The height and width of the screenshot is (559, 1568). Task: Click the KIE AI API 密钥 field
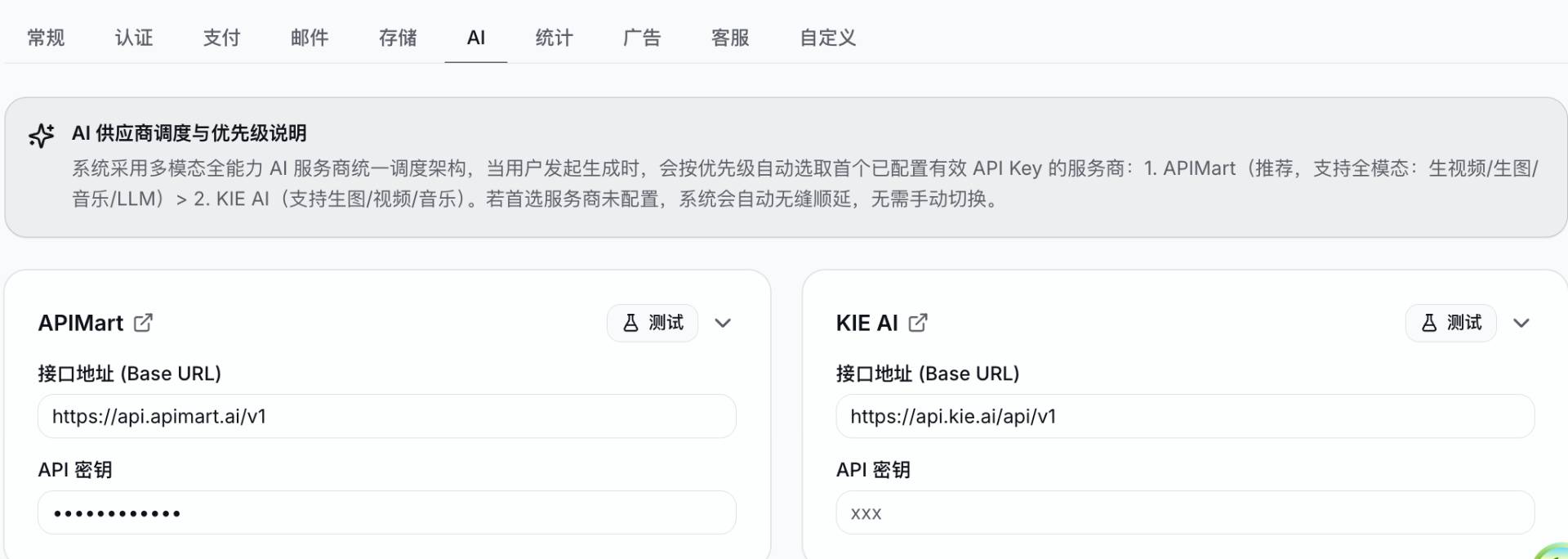coord(1185,513)
